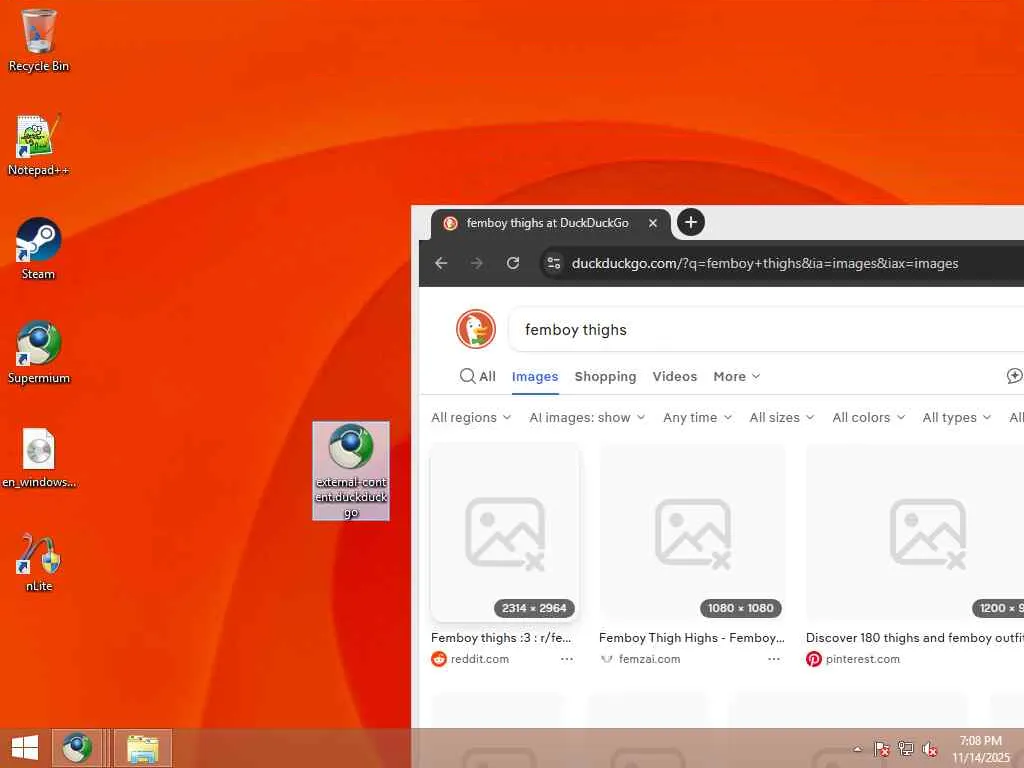Click the browser forward arrow
The image size is (1024, 768).
477,263
